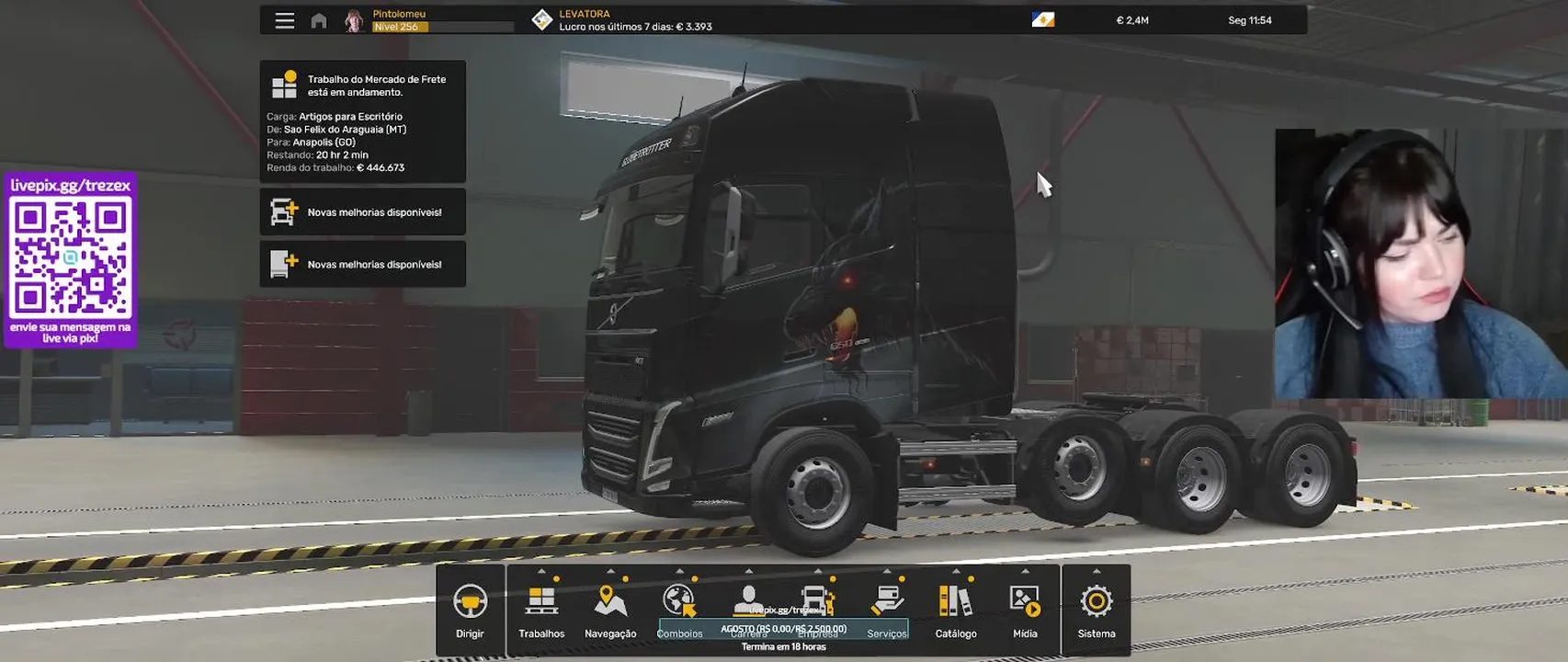This screenshot has width=1568, height=662.
Task: Expand the Carreira menu arrow
Action: point(748,571)
